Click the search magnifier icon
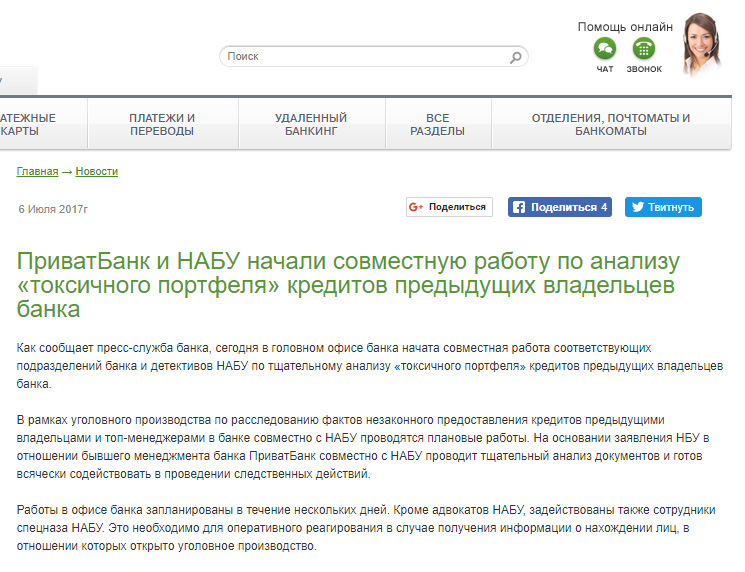 click(516, 57)
